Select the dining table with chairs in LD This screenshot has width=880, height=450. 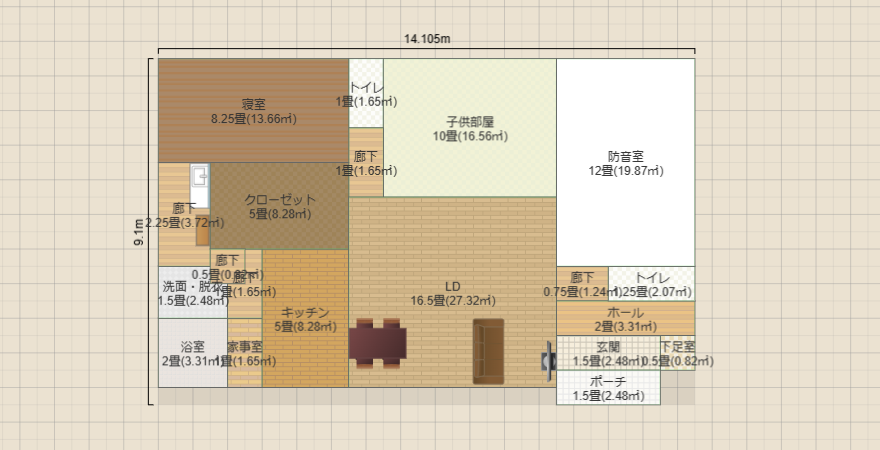pyautogui.click(x=377, y=343)
